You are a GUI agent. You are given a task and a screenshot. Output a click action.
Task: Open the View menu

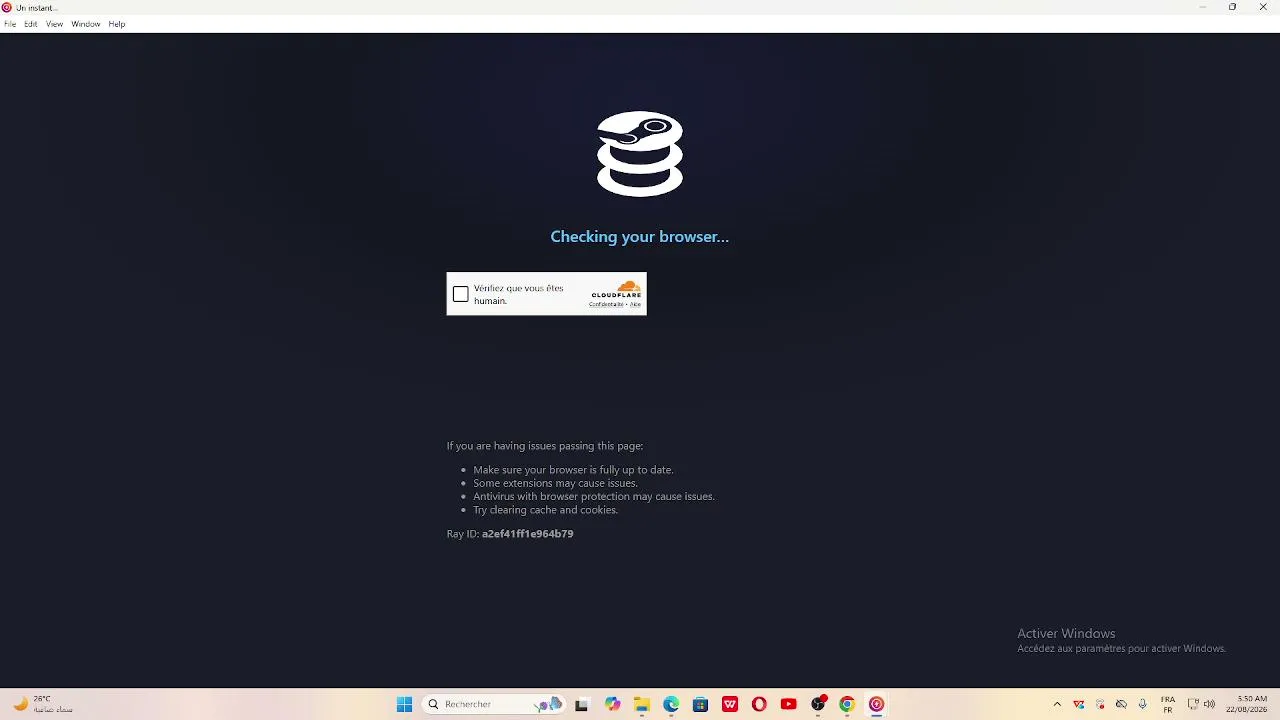54,24
